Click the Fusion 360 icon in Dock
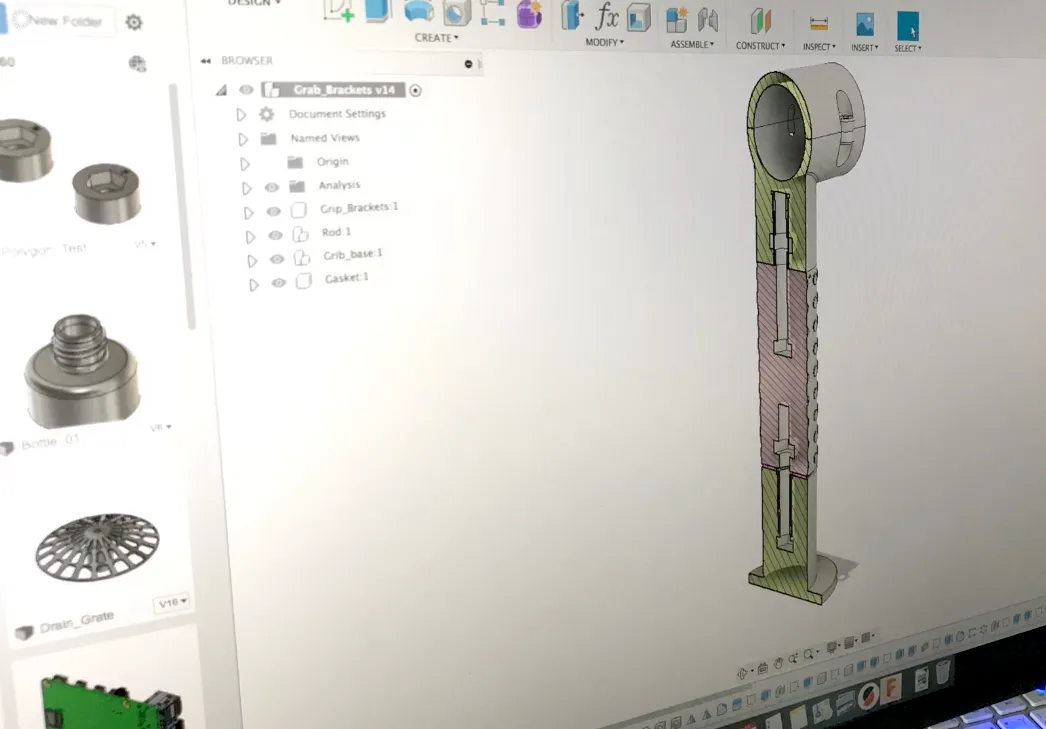The image size is (1046, 729). 891,687
